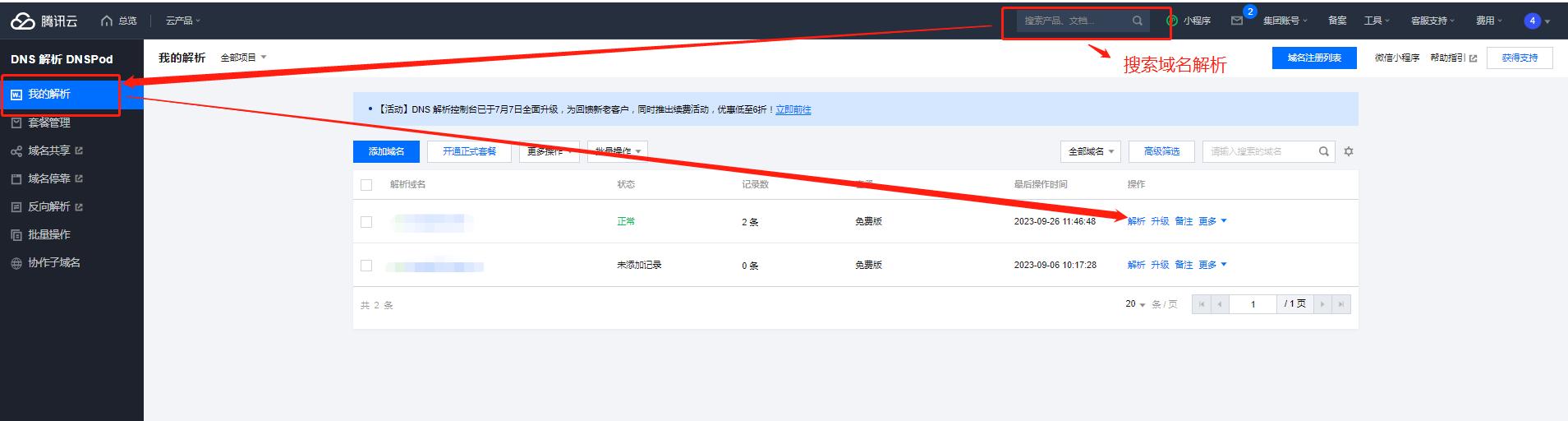Open table column settings gear icon
The image size is (1568, 421).
pyautogui.click(x=1348, y=151)
